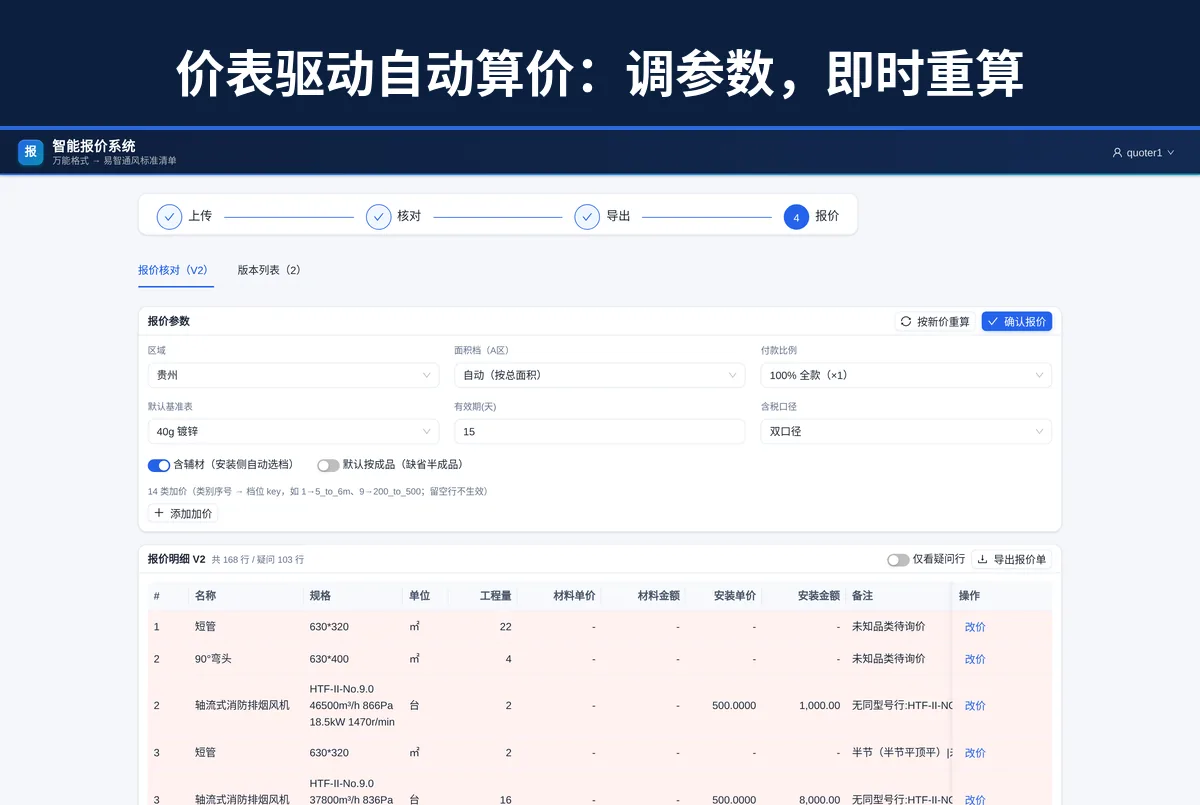Viewport: 1200px width, 805px height.
Task: Click 安装金额 column header
Action: (x=819, y=595)
